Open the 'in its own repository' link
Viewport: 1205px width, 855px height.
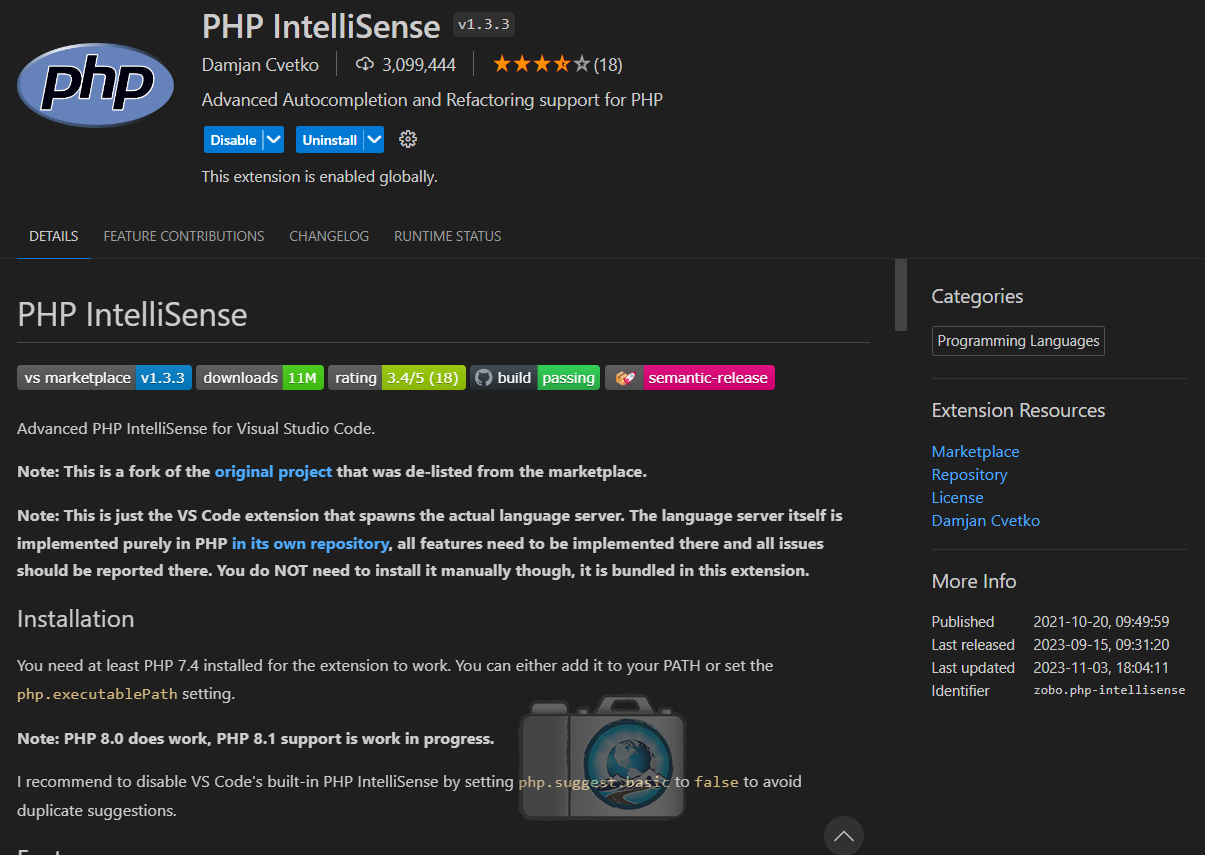coord(310,544)
